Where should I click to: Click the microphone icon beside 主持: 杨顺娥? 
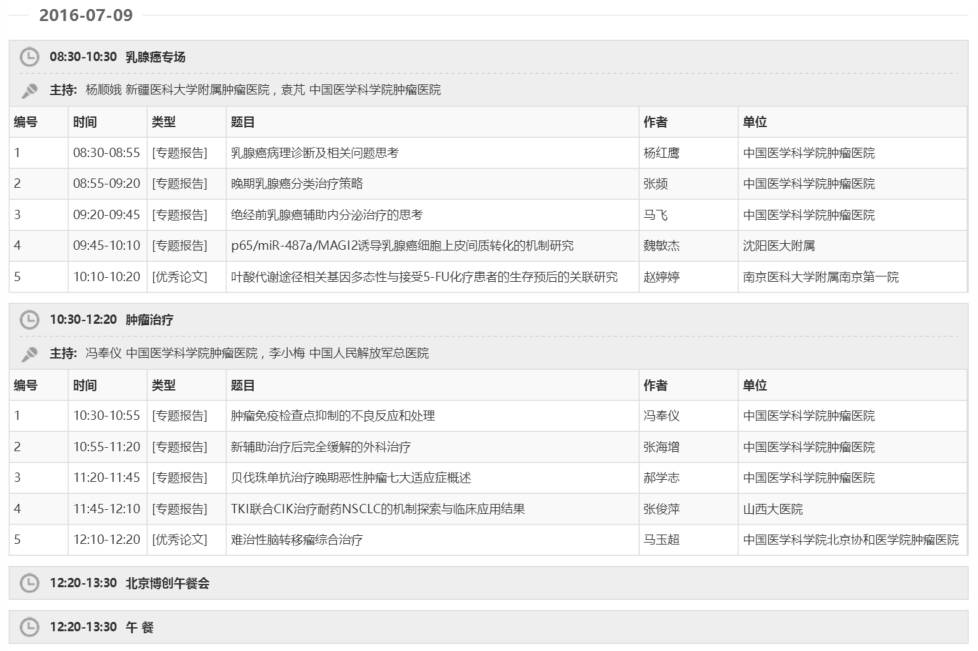tap(29, 90)
